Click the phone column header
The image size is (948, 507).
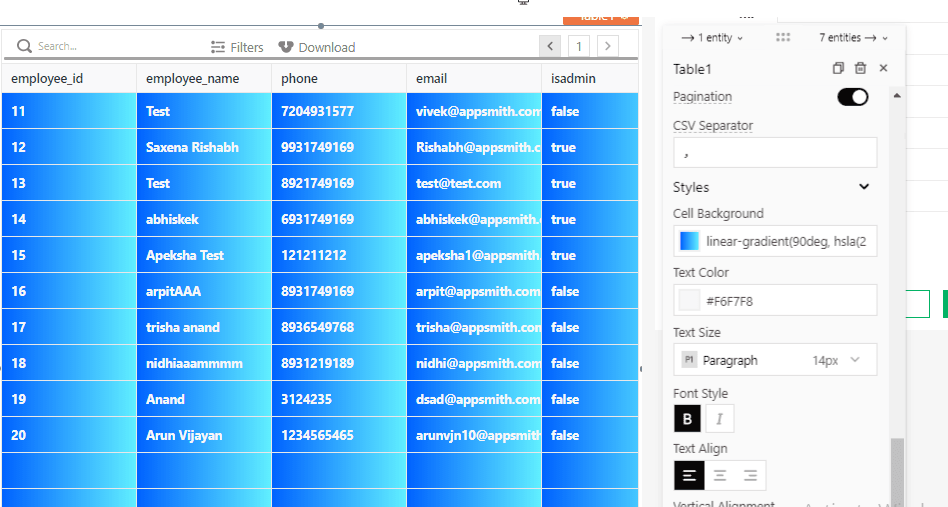339,79
